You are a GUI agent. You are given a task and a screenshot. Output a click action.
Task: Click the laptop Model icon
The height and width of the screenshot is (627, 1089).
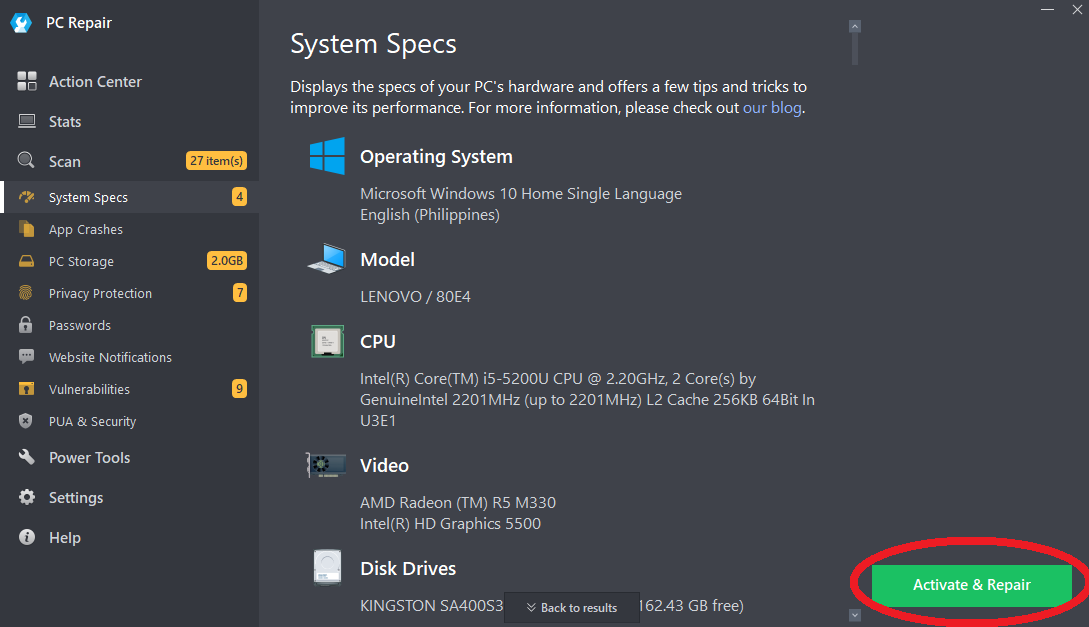[327, 258]
